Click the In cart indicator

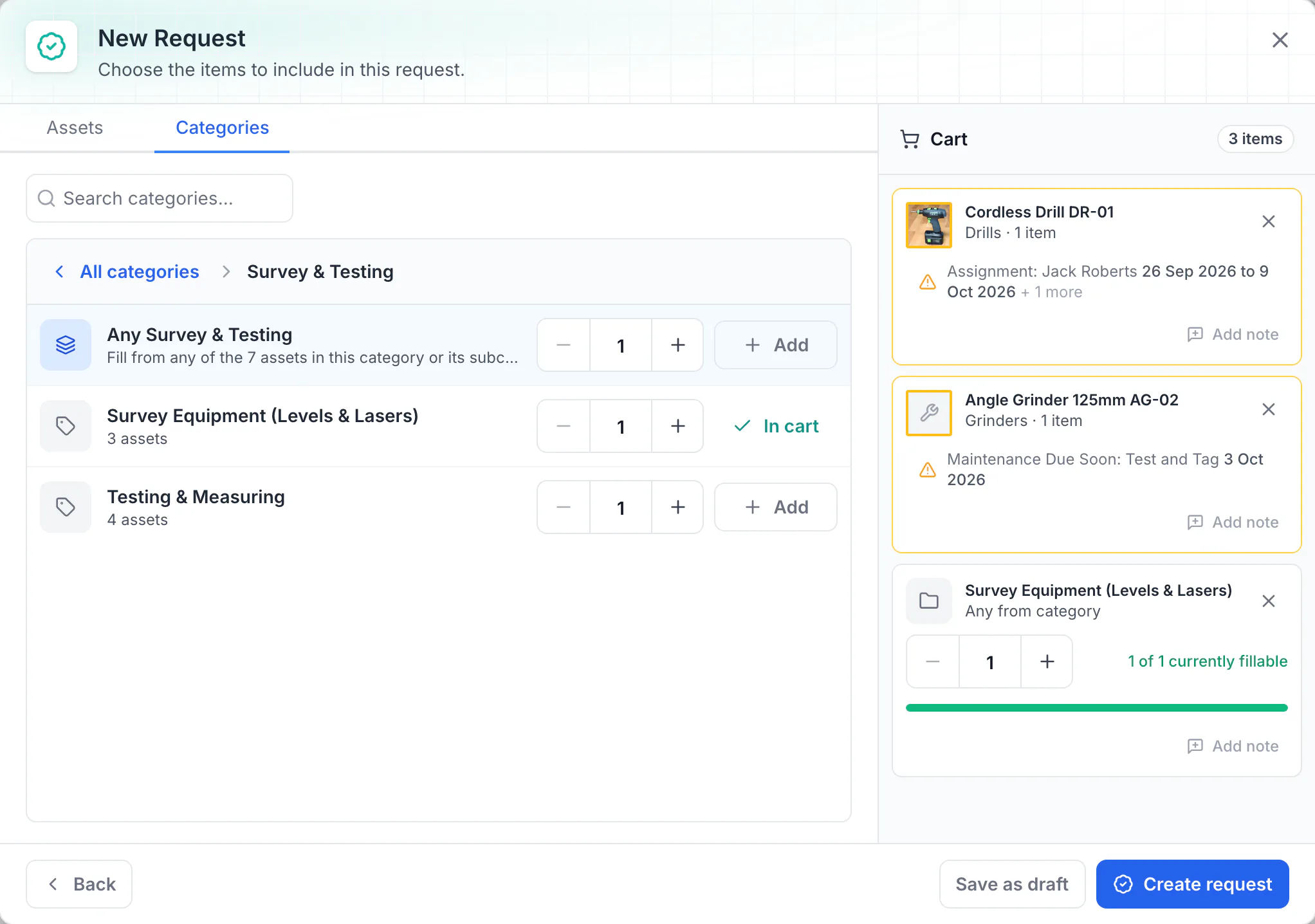pyautogui.click(x=776, y=426)
